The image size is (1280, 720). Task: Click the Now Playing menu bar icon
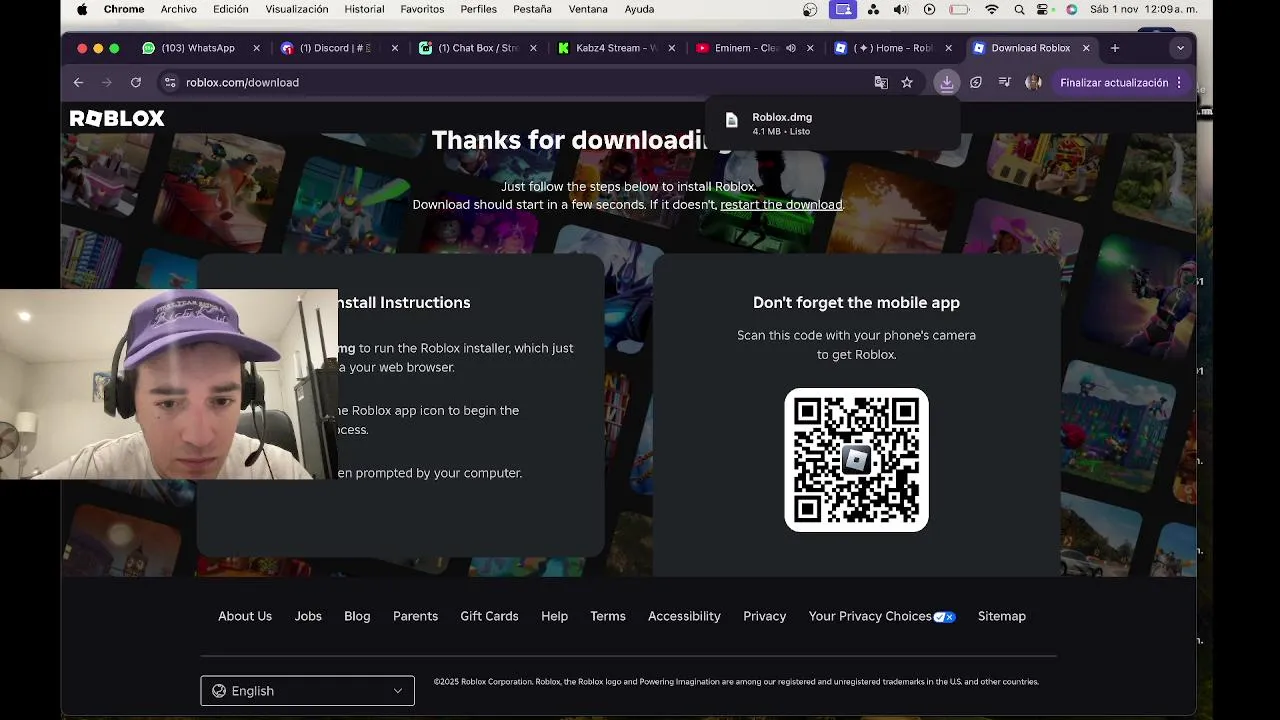[930, 9]
